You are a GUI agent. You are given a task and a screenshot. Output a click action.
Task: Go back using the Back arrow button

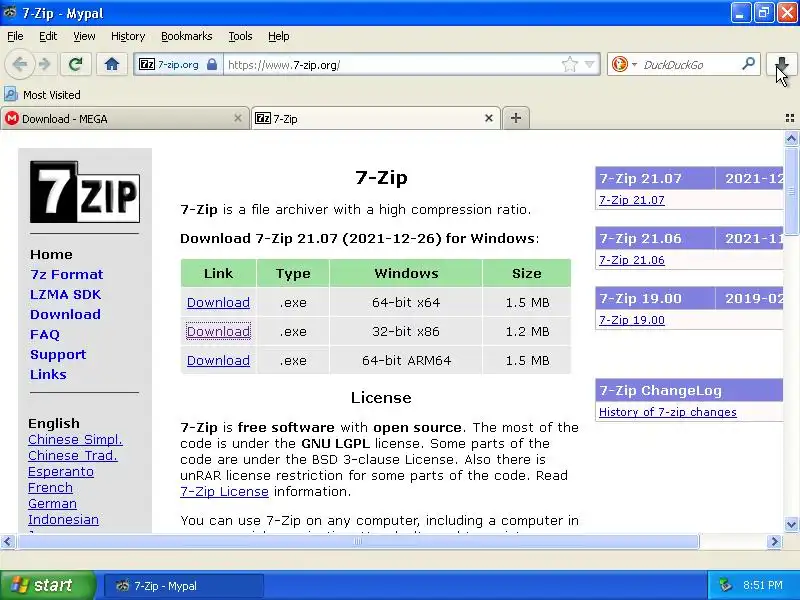point(20,64)
